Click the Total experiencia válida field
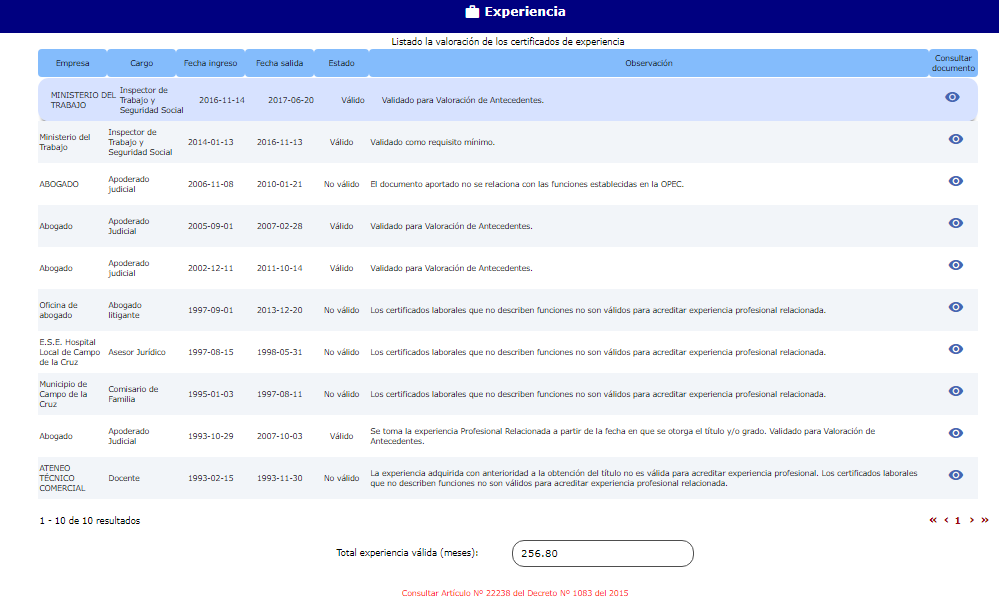 (x=602, y=553)
